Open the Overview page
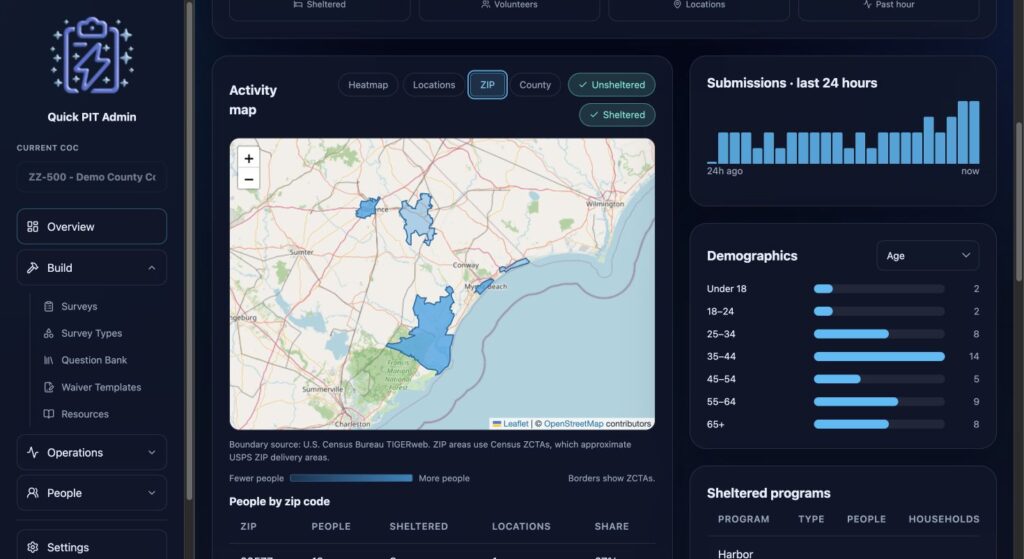Image resolution: width=1024 pixels, height=559 pixels. [91, 227]
